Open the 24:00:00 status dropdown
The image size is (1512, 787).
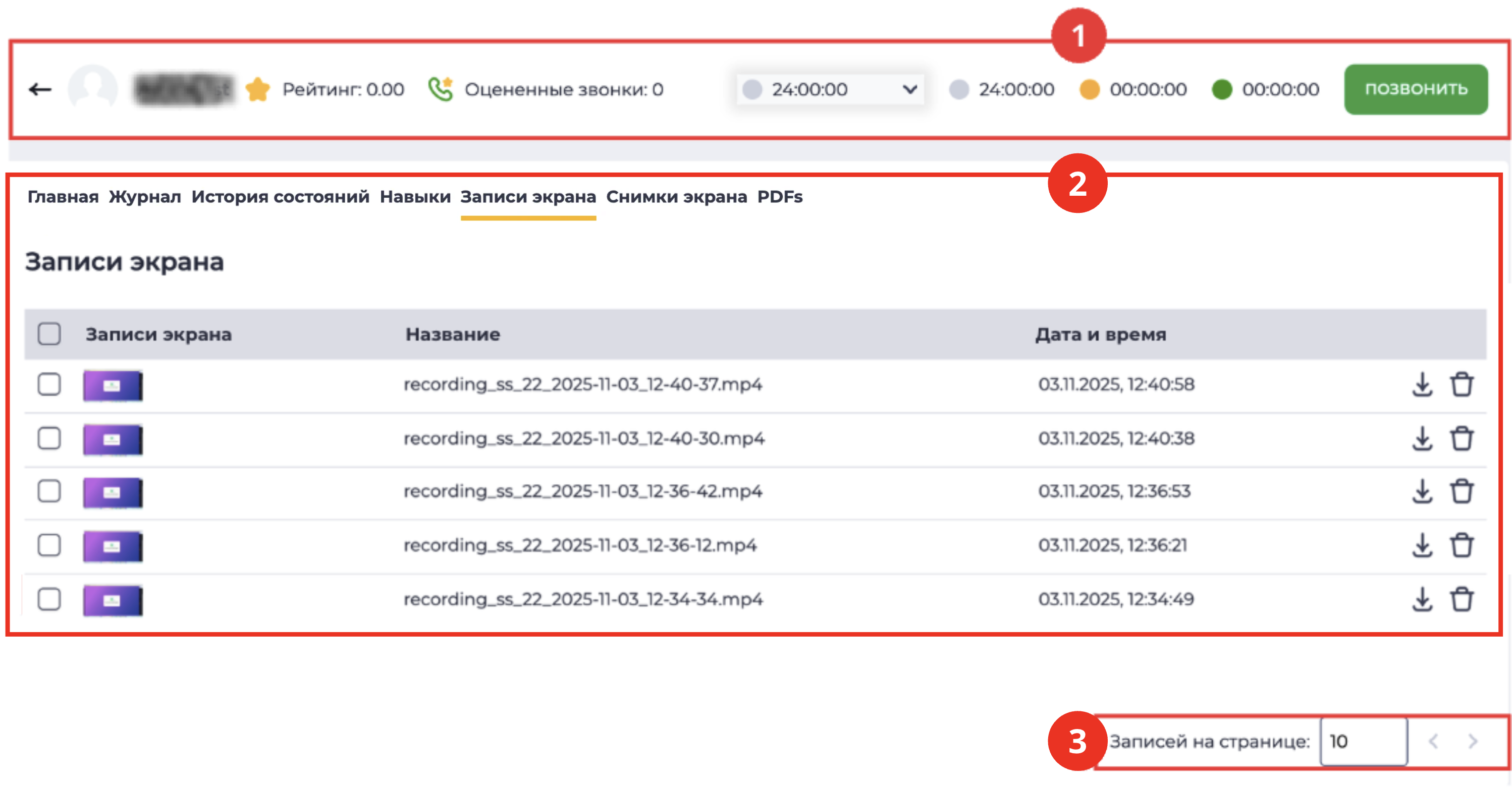point(830,89)
